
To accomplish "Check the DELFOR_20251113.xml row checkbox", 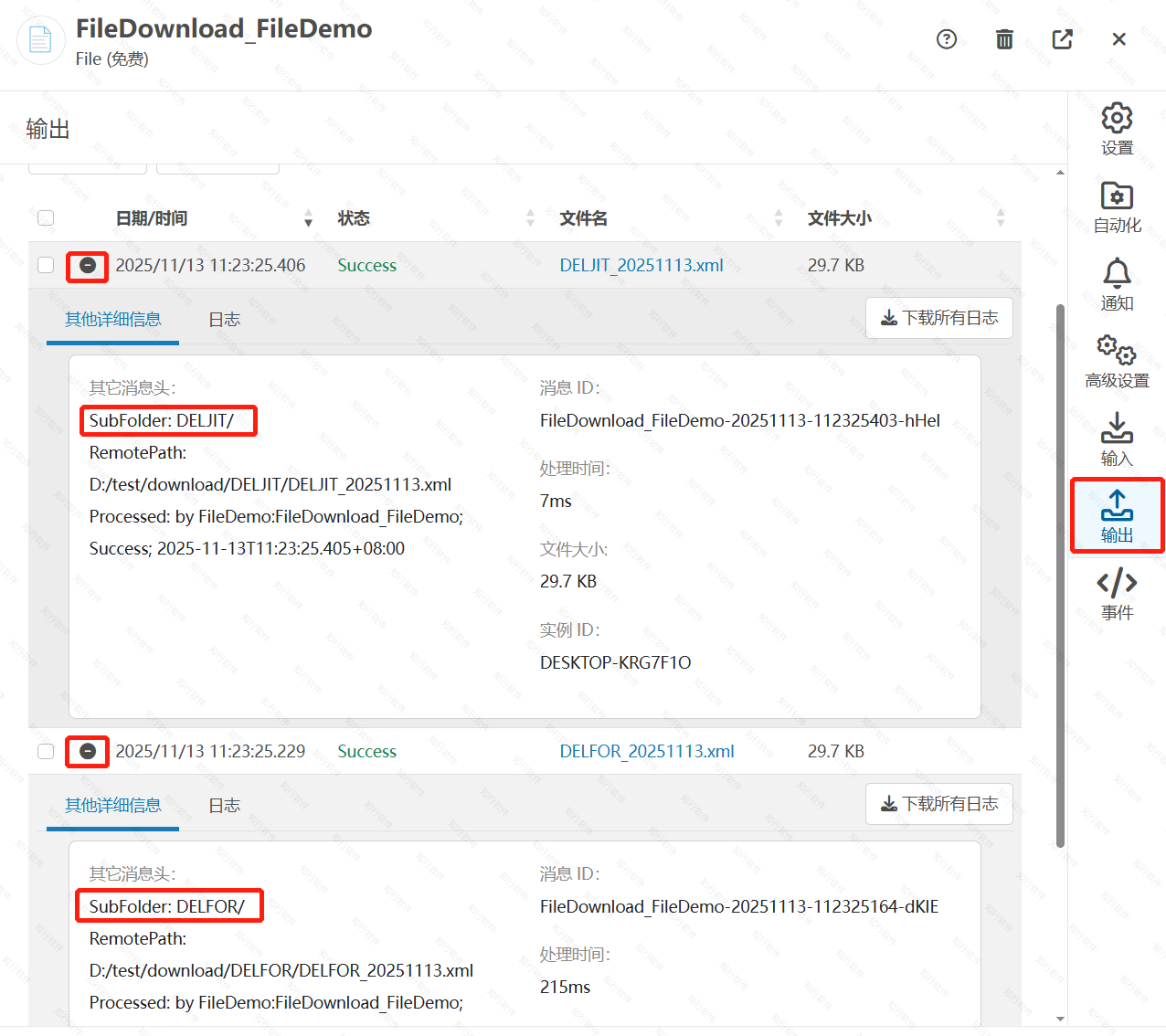I will tap(45, 751).
